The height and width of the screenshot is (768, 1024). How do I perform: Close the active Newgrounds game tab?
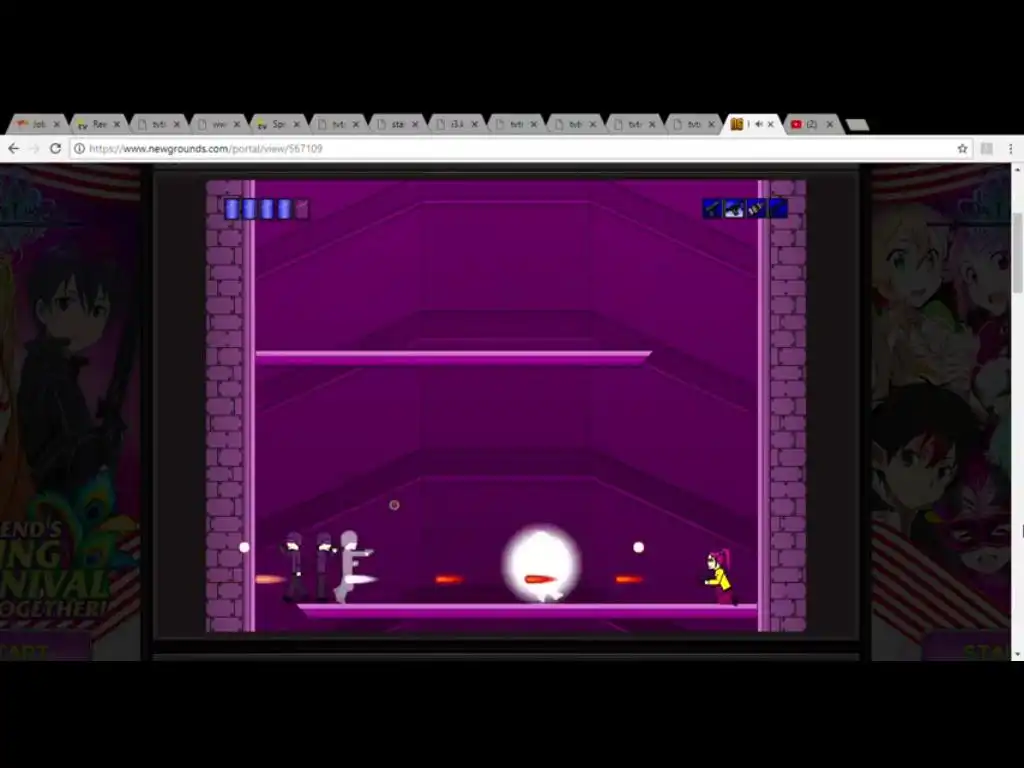click(771, 124)
